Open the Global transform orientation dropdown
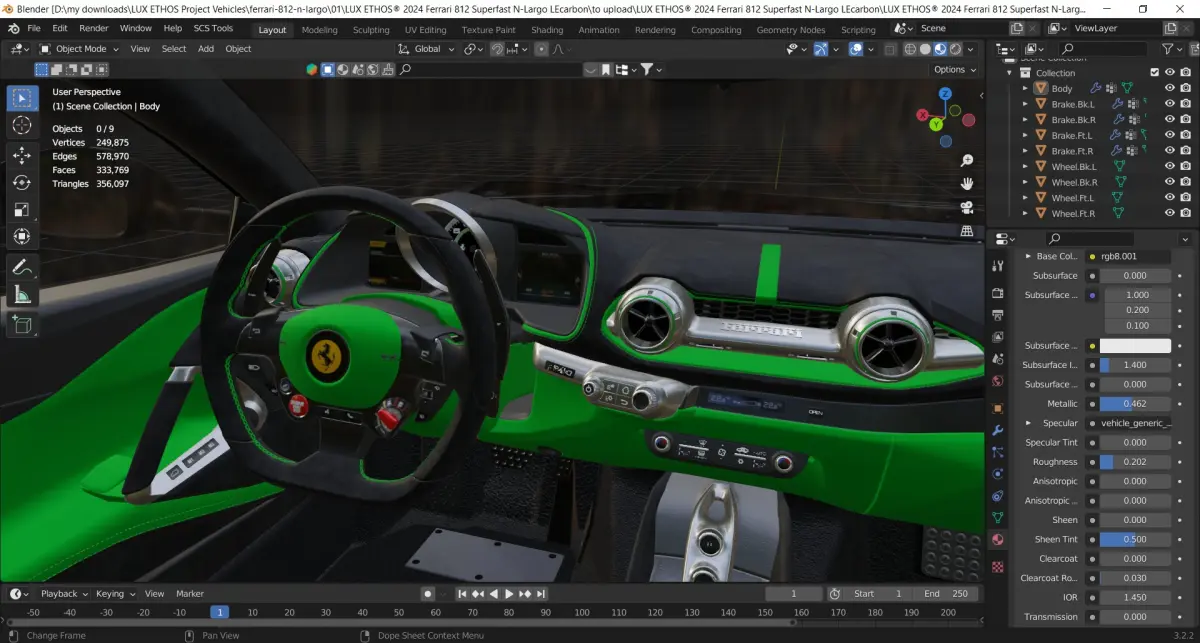 (x=426, y=48)
